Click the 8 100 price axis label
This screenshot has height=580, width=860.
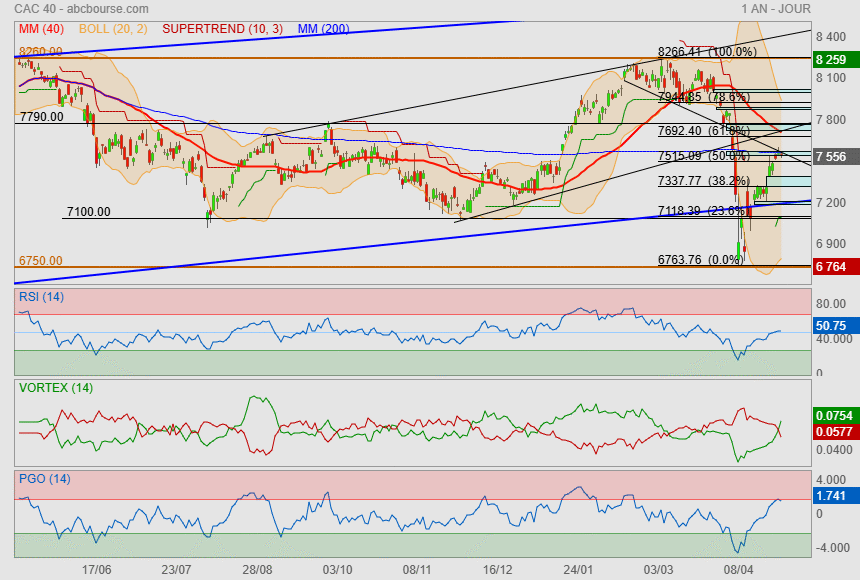[831, 78]
